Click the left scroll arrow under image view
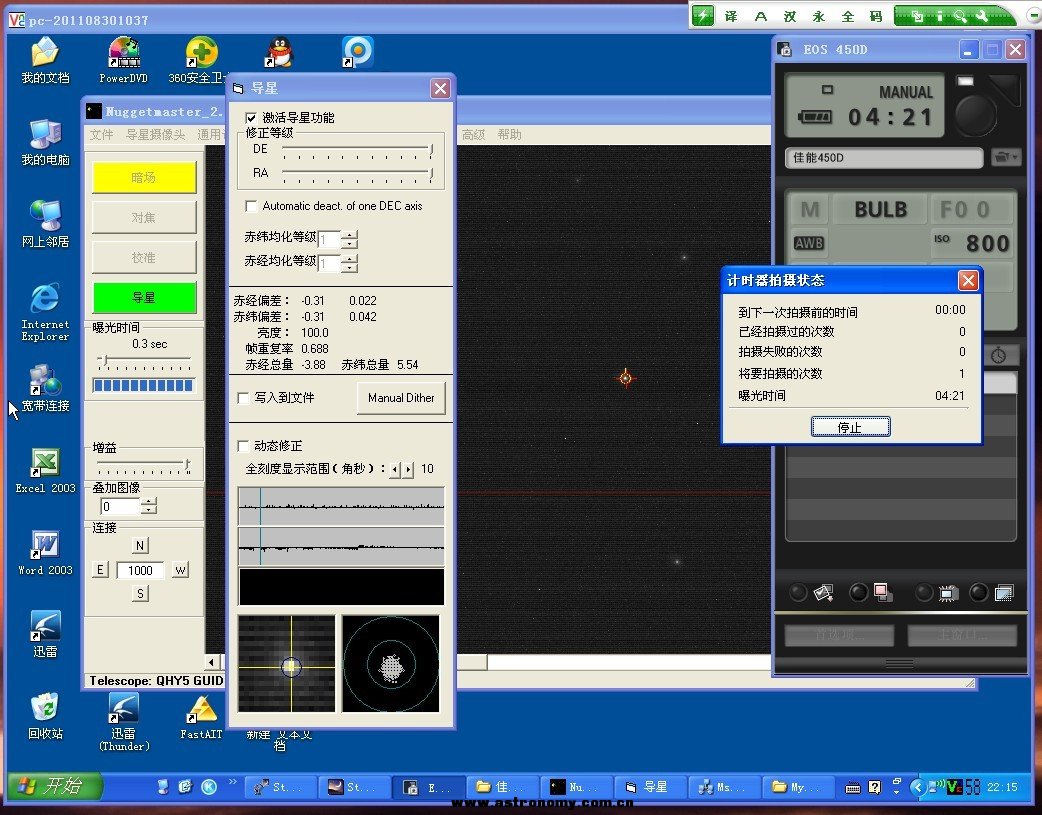 [212, 662]
